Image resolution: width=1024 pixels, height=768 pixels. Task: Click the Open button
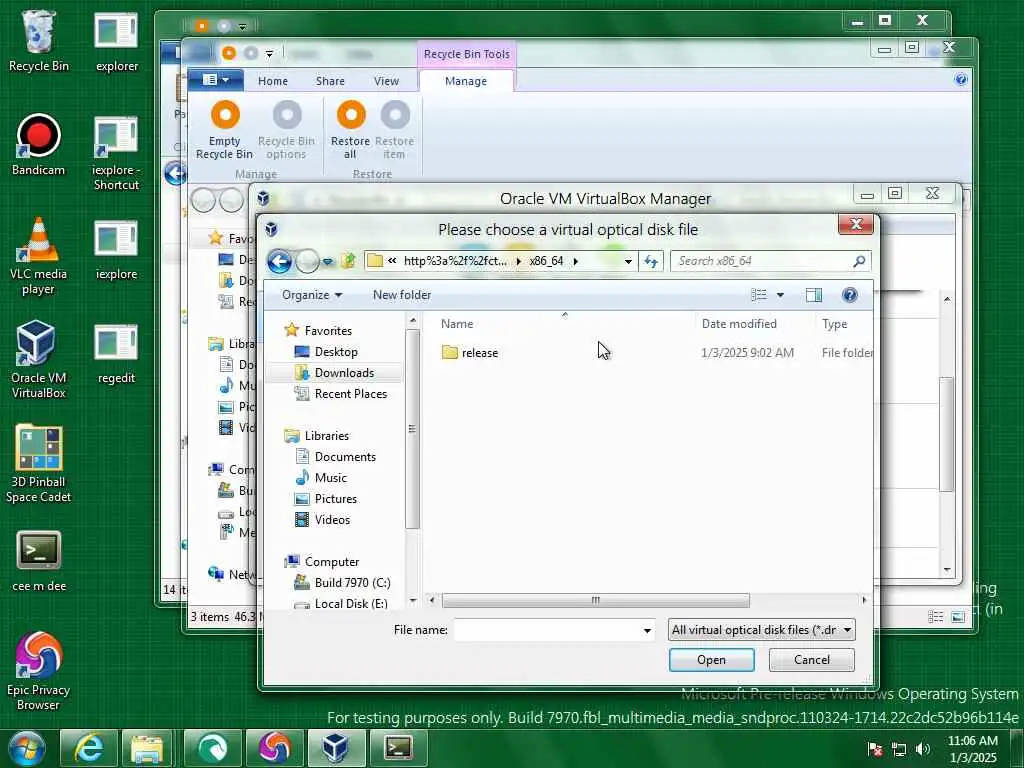(711, 660)
